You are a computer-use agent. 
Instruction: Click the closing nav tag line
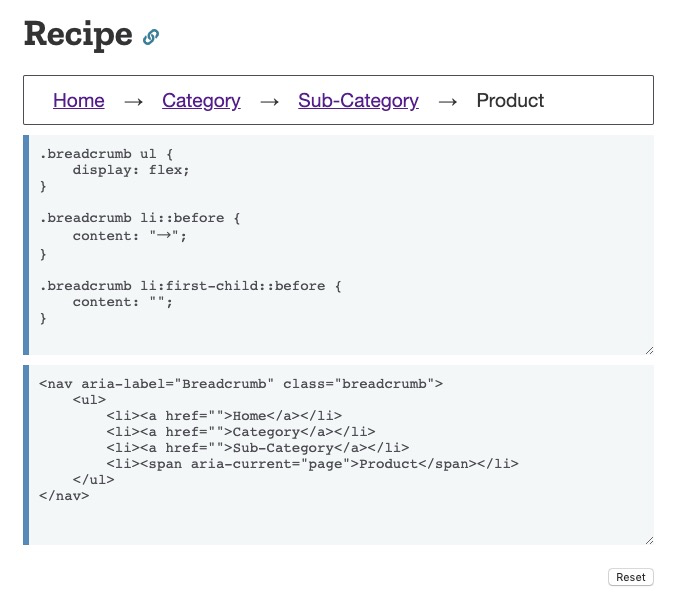click(64, 496)
